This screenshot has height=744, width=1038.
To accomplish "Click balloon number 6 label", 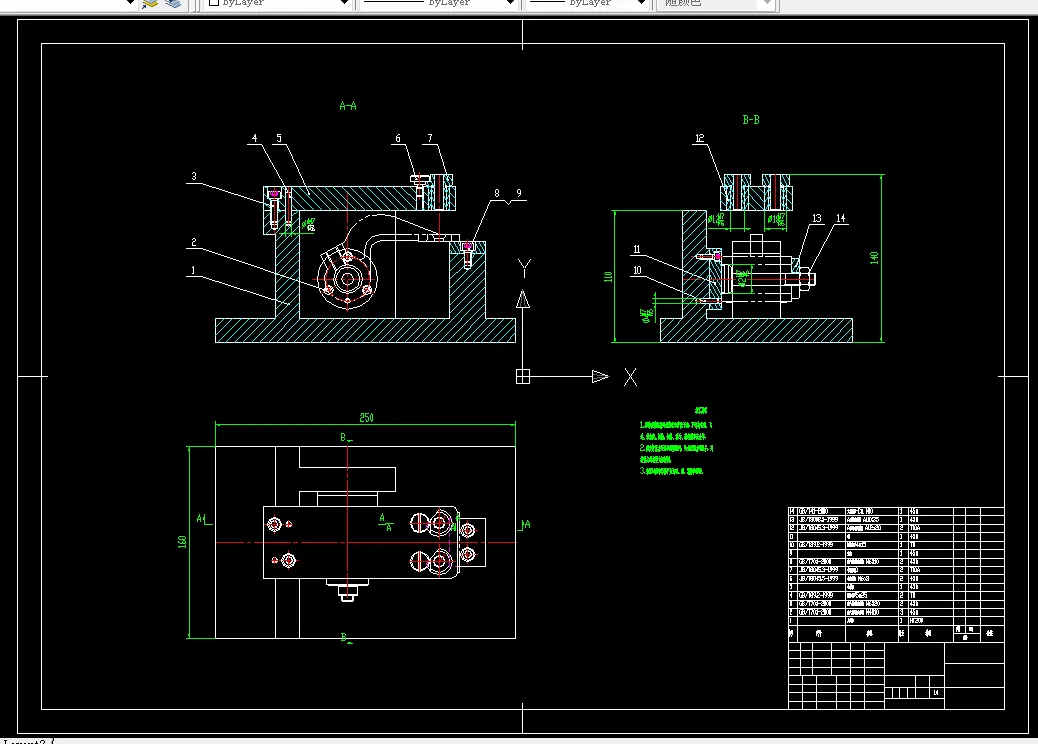I will [x=398, y=138].
